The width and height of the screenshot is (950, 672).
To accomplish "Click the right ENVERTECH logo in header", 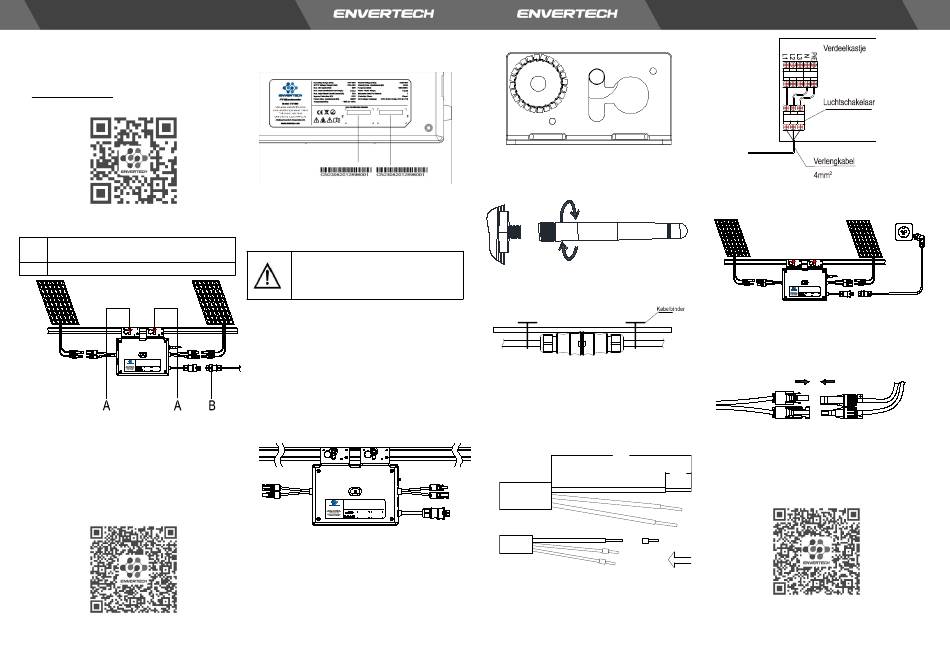I will click(567, 13).
